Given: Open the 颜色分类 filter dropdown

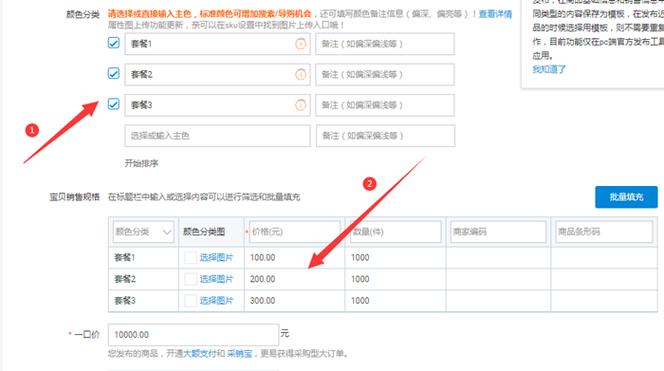Looking at the screenshot, I should [x=143, y=232].
